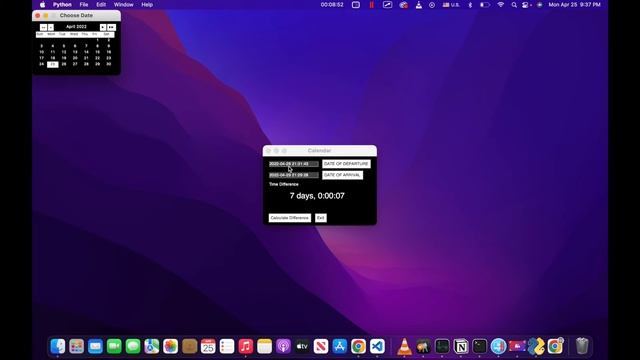
Task: Click the departure date input field
Action: pyautogui.click(x=293, y=164)
